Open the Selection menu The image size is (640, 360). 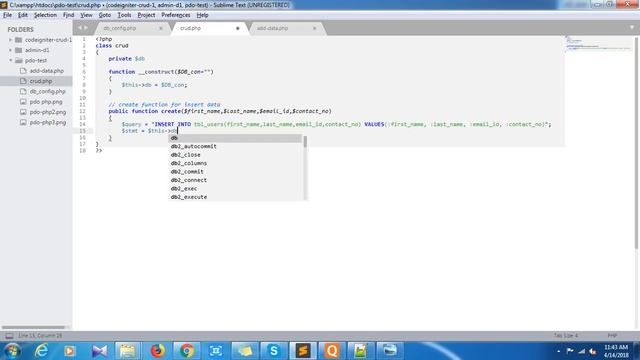[x=45, y=15]
